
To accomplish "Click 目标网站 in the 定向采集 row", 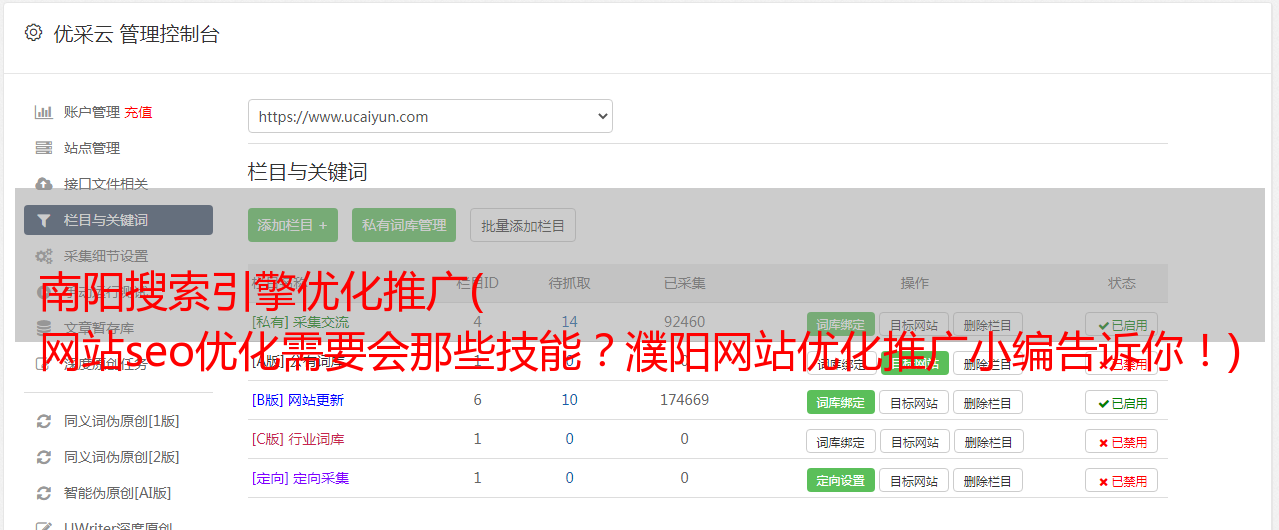I will click(914, 480).
